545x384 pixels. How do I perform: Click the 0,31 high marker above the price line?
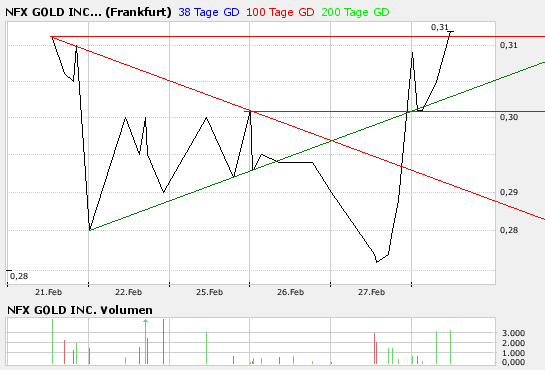tap(439, 27)
